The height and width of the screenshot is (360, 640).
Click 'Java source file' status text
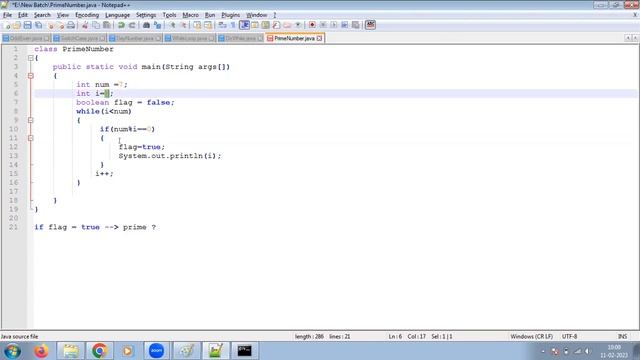pos(19,336)
